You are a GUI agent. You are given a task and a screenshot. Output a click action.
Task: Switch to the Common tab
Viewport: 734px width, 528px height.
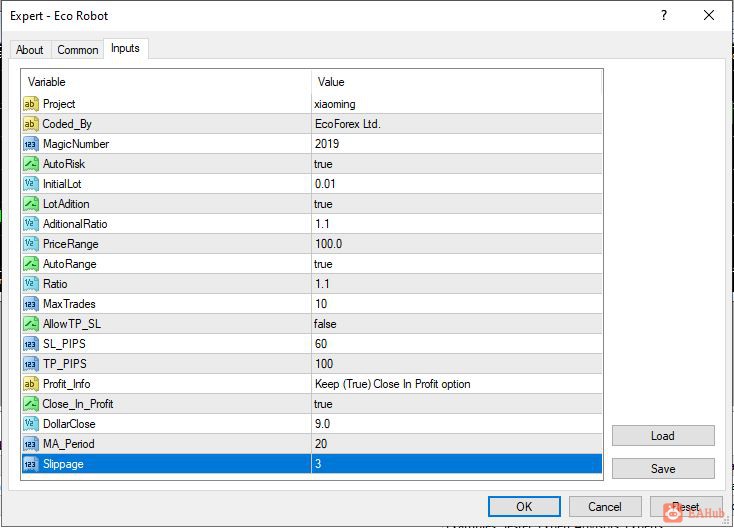click(x=78, y=50)
